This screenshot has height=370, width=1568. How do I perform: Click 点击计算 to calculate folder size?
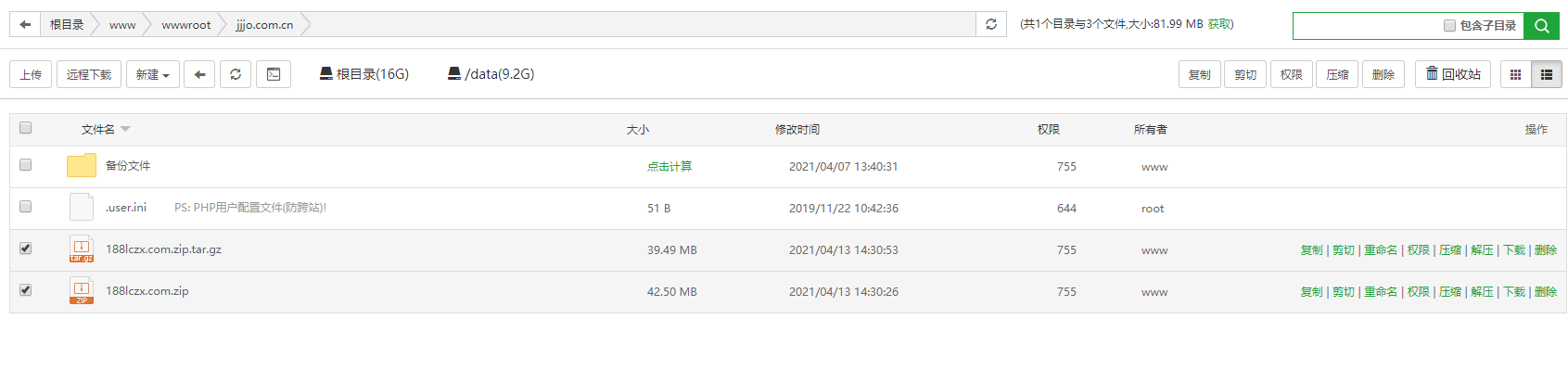[669, 167]
